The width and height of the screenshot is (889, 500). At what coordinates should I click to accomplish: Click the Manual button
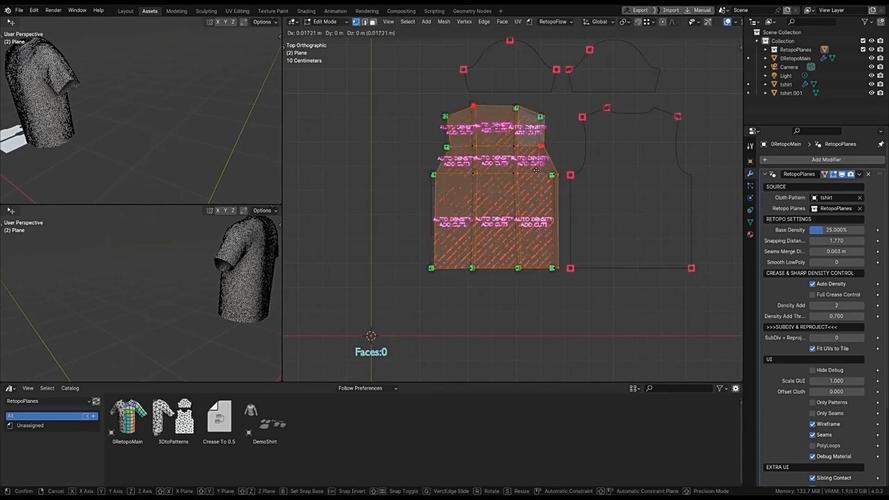[698, 10]
